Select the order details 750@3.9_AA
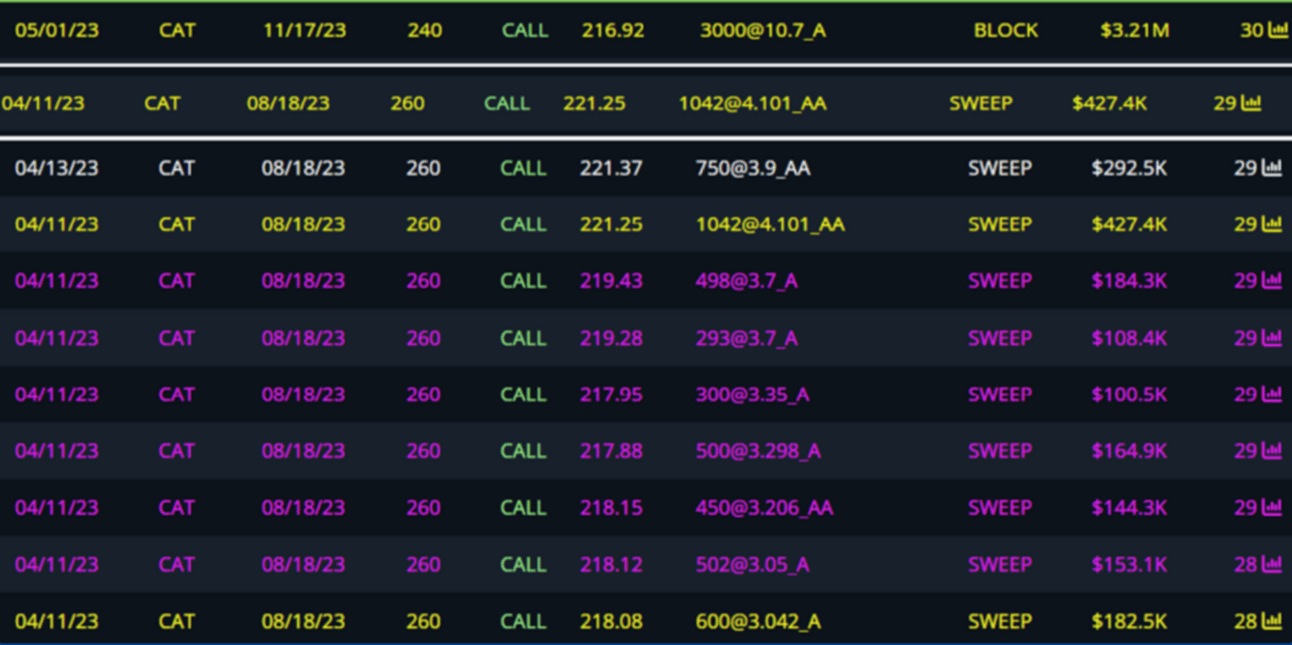1292x645 pixels. tap(753, 168)
